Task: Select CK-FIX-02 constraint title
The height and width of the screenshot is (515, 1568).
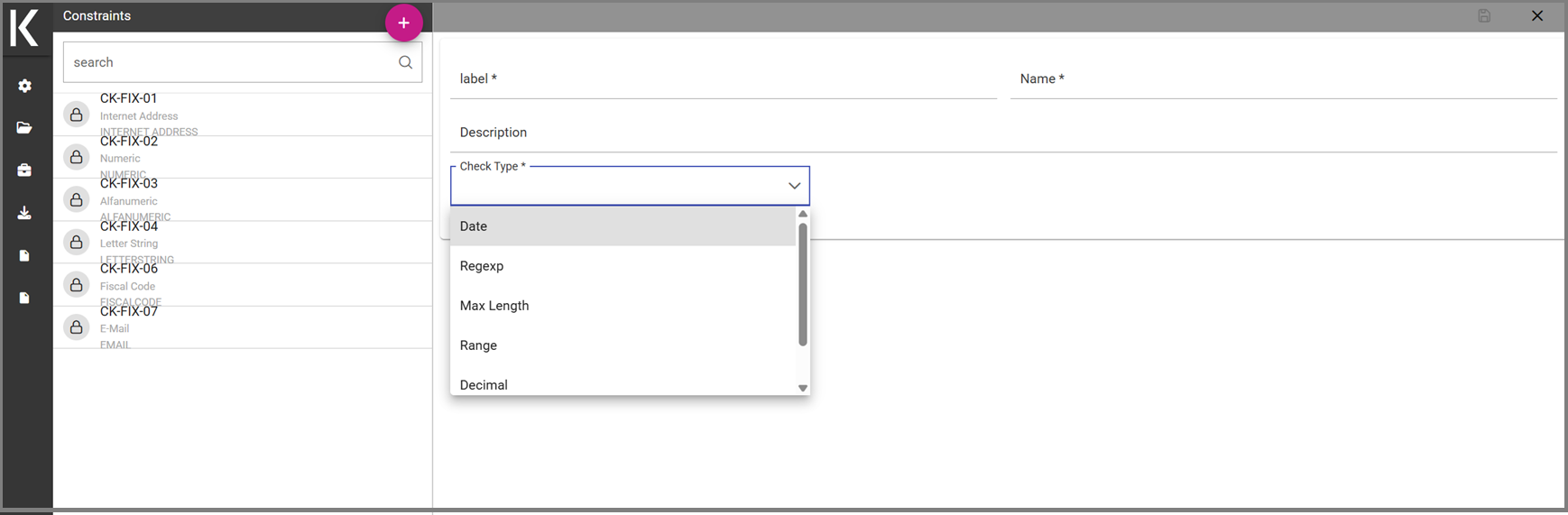Action: coord(128,141)
